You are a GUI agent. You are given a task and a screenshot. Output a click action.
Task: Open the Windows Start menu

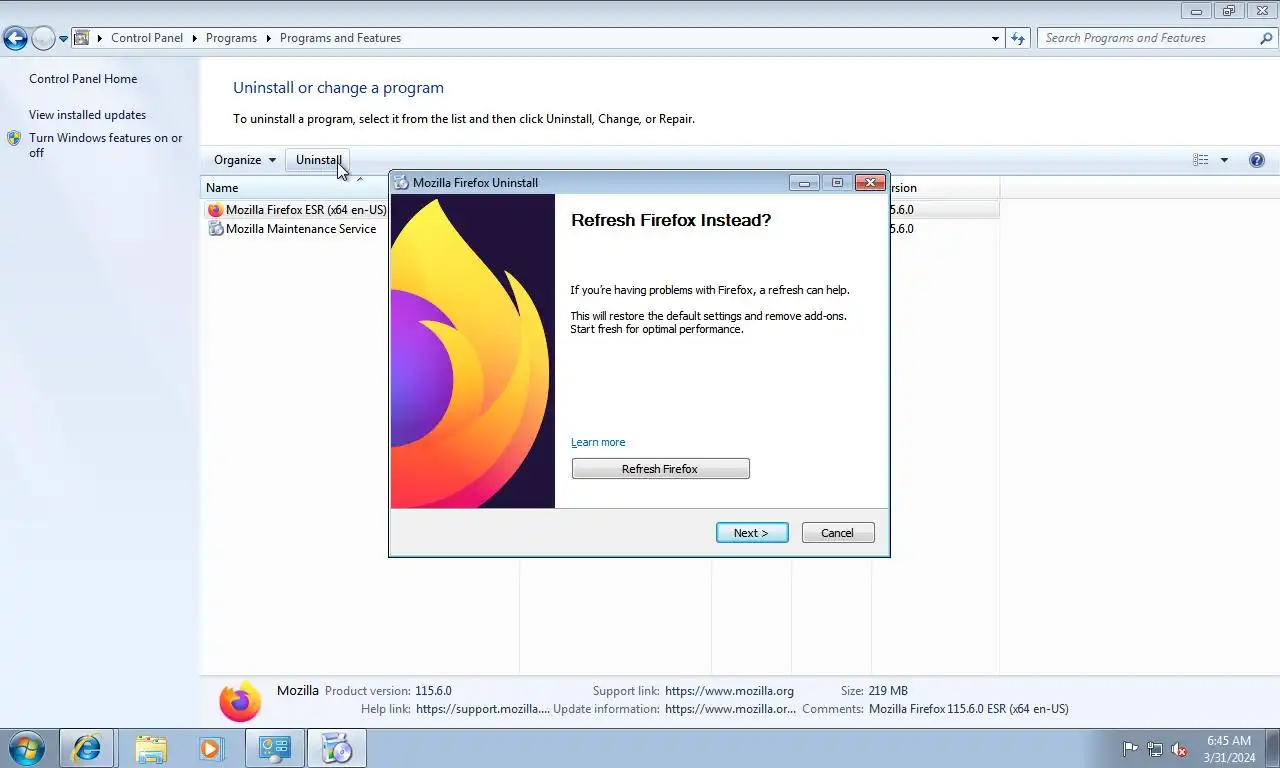coord(26,748)
